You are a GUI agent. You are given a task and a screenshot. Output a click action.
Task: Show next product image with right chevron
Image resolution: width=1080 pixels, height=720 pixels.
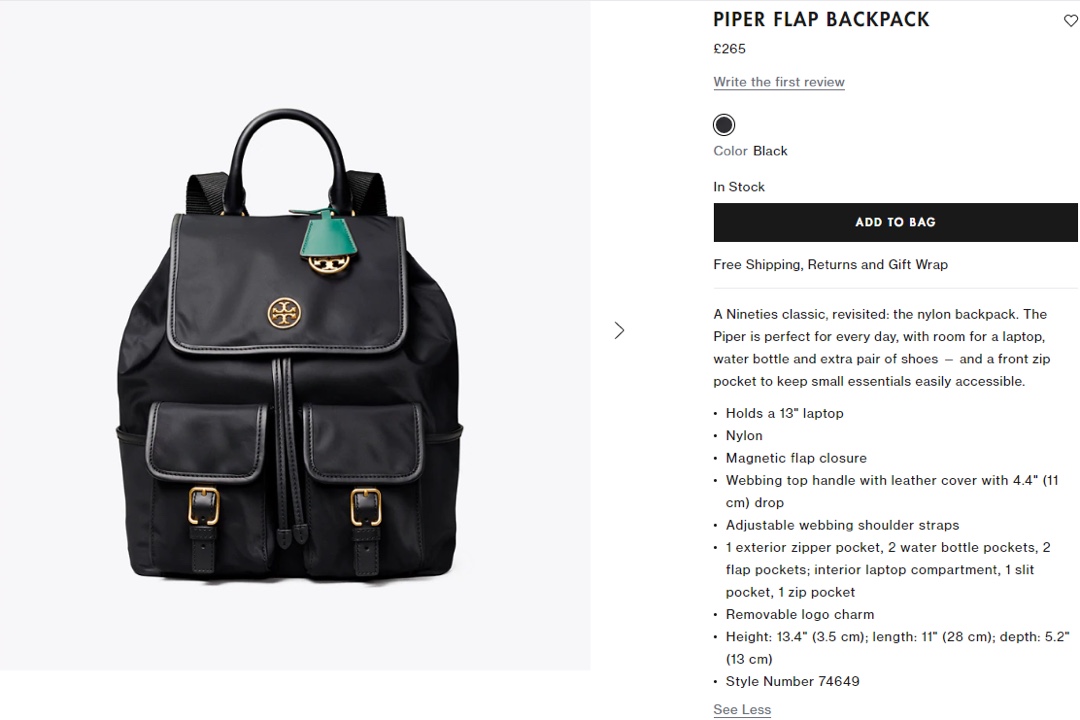[x=619, y=331]
